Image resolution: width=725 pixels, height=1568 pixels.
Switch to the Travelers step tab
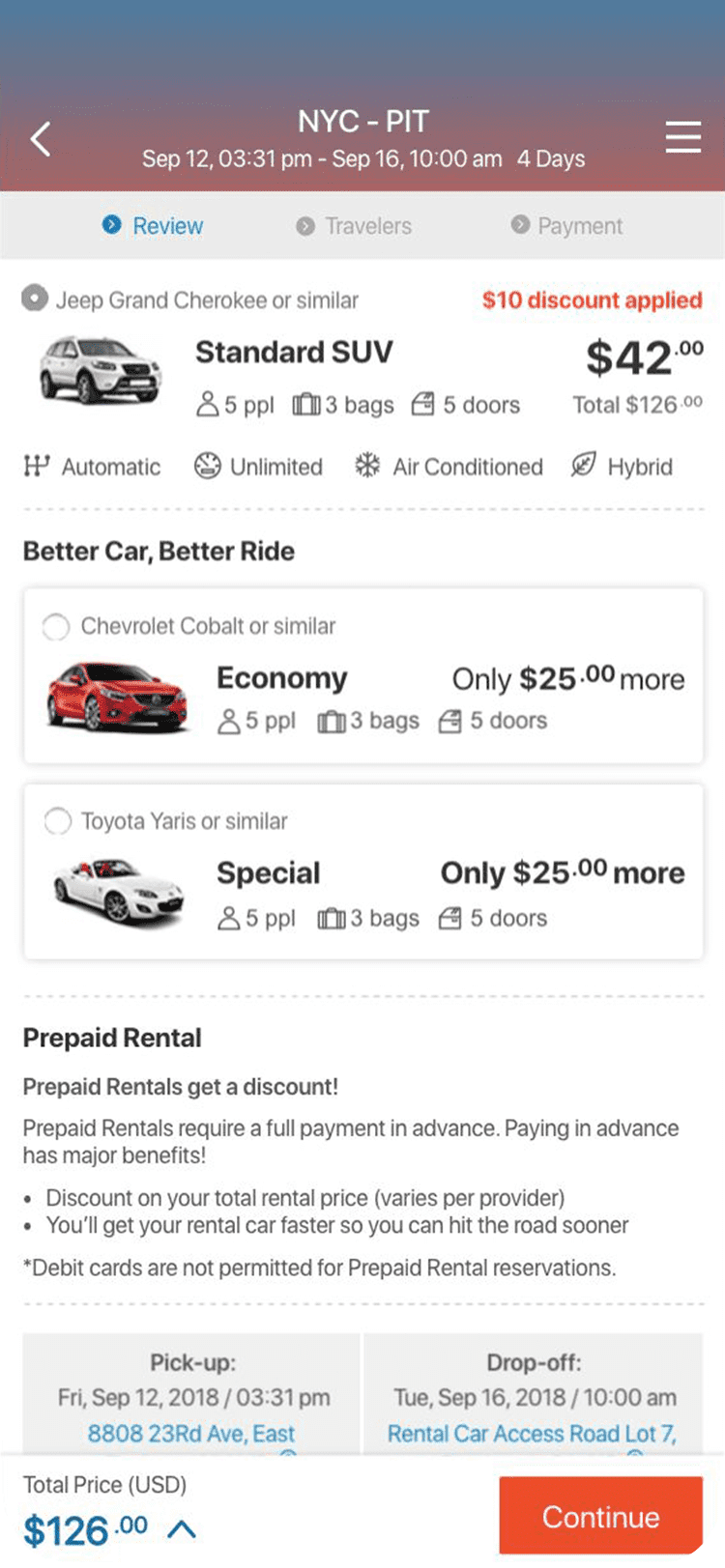354,225
